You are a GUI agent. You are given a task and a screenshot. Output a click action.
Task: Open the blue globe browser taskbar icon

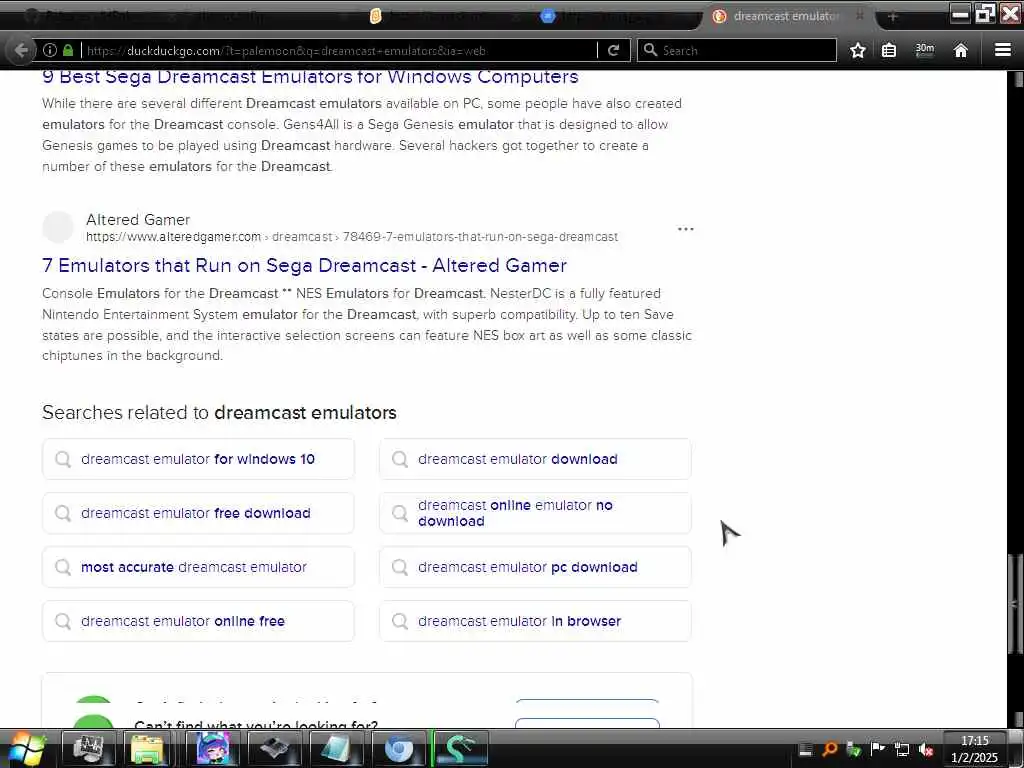click(x=398, y=748)
